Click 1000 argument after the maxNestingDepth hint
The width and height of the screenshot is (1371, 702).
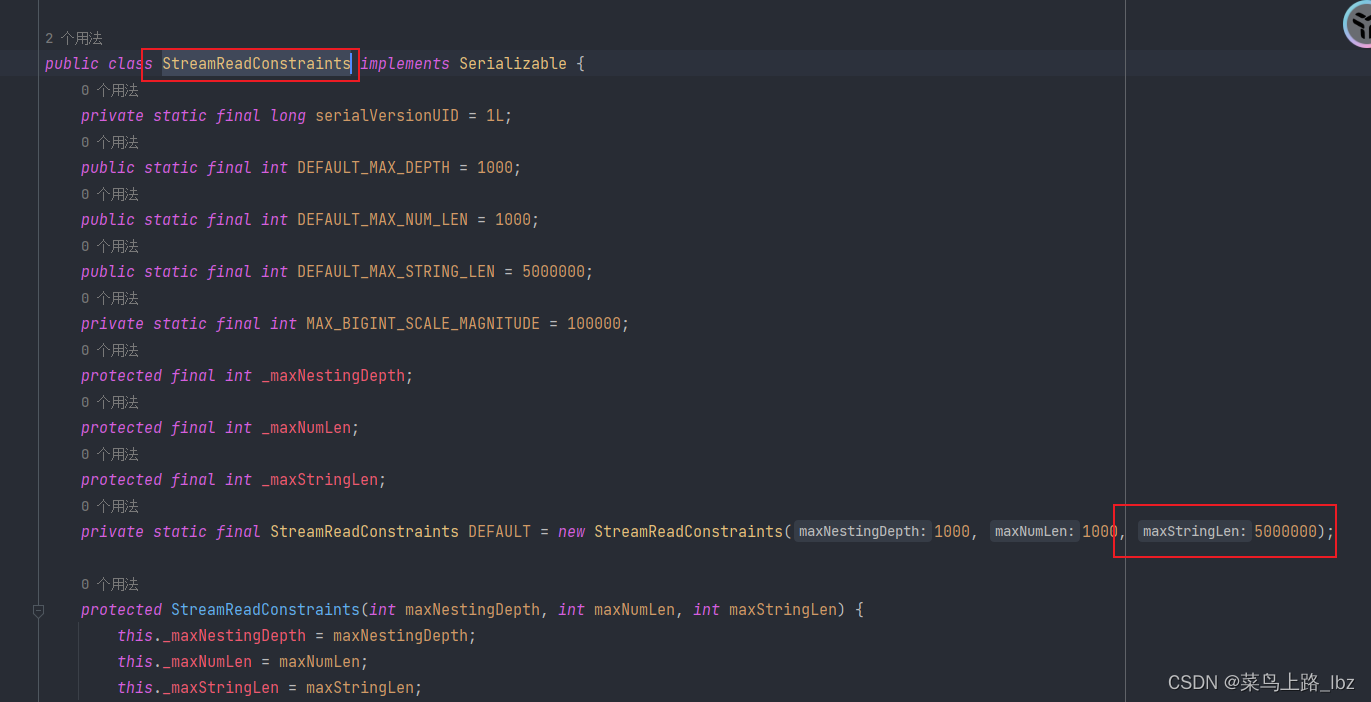tap(952, 532)
